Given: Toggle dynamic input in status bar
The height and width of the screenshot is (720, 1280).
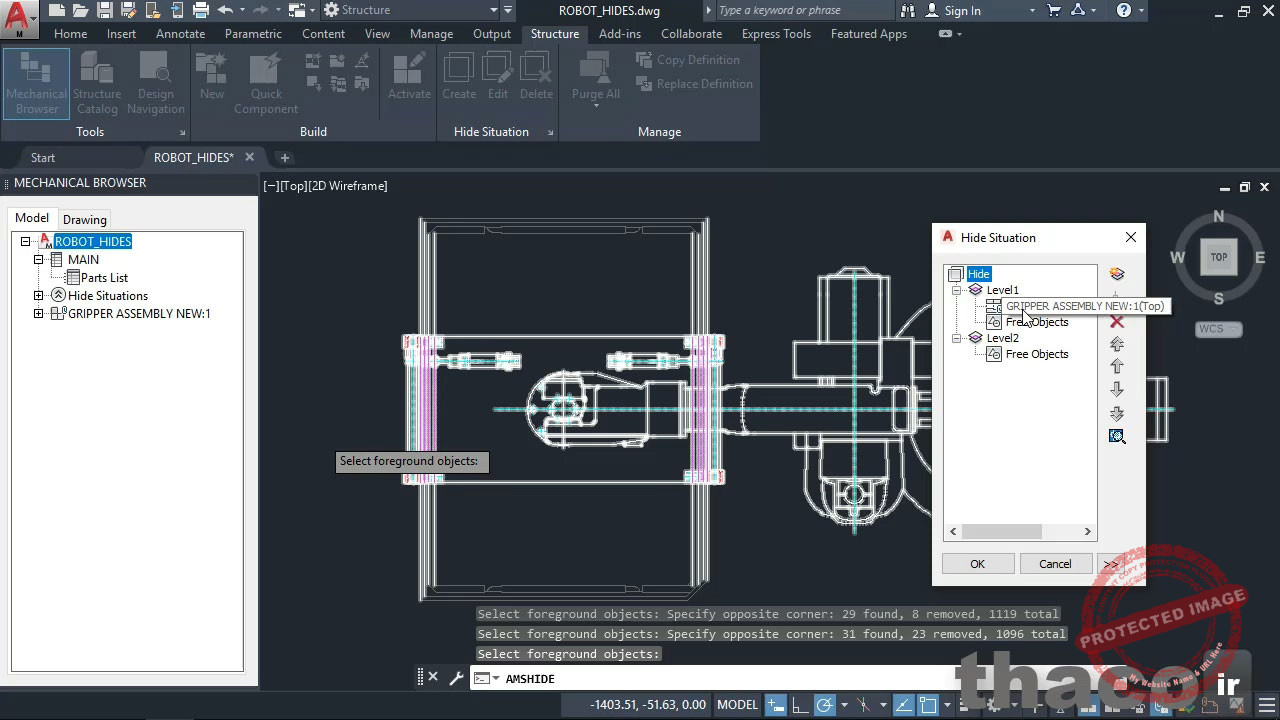Looking at the screenshot, I should click(776, 705).
